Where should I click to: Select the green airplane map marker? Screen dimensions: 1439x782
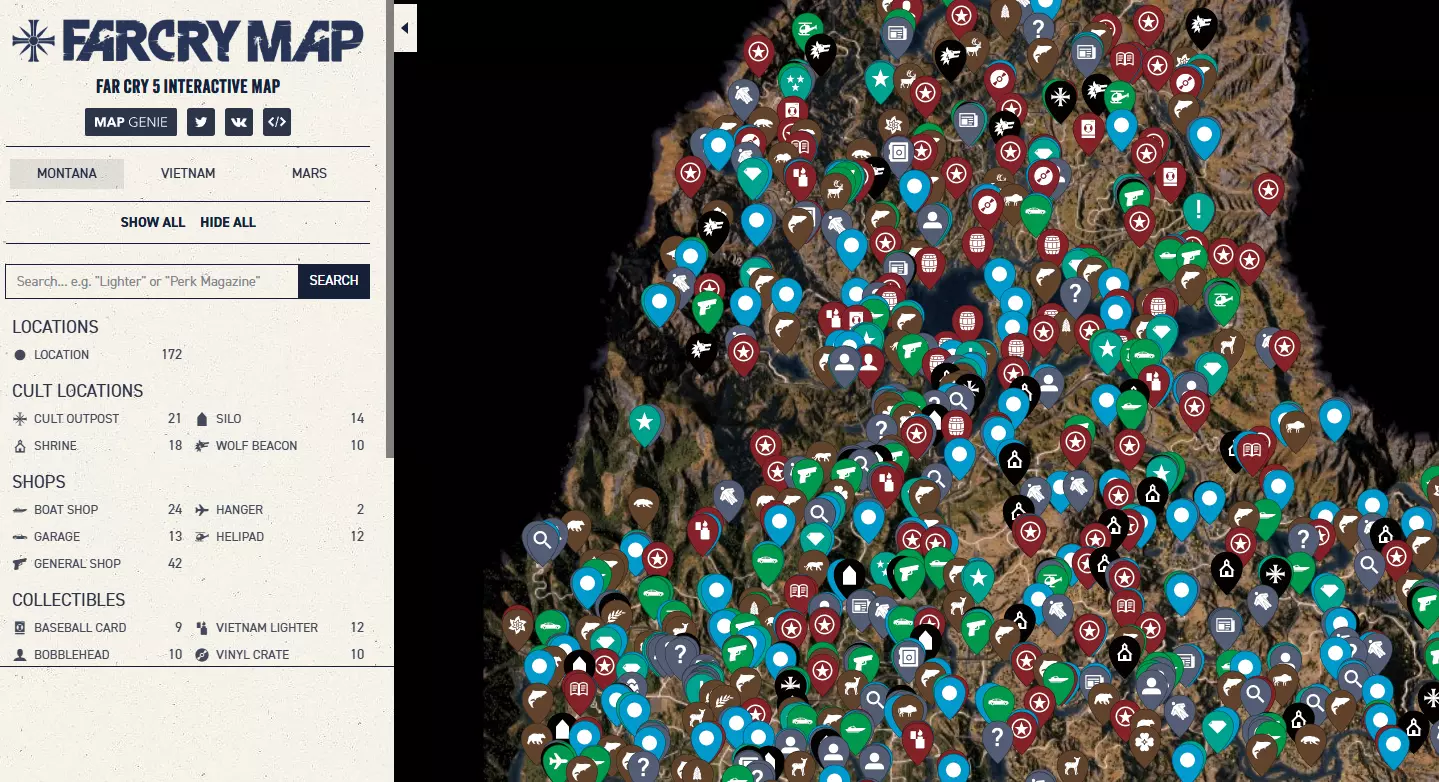tap(558, 763)
